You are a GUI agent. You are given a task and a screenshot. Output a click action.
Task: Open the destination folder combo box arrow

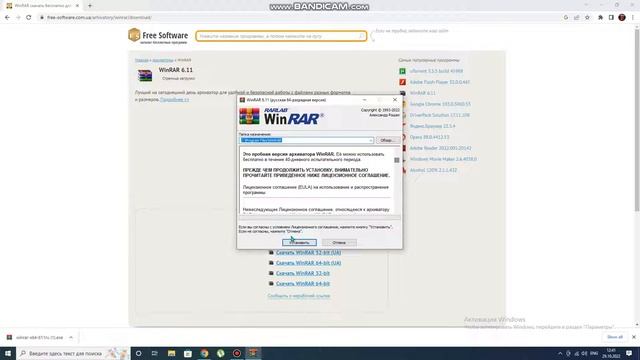point(371,140)
